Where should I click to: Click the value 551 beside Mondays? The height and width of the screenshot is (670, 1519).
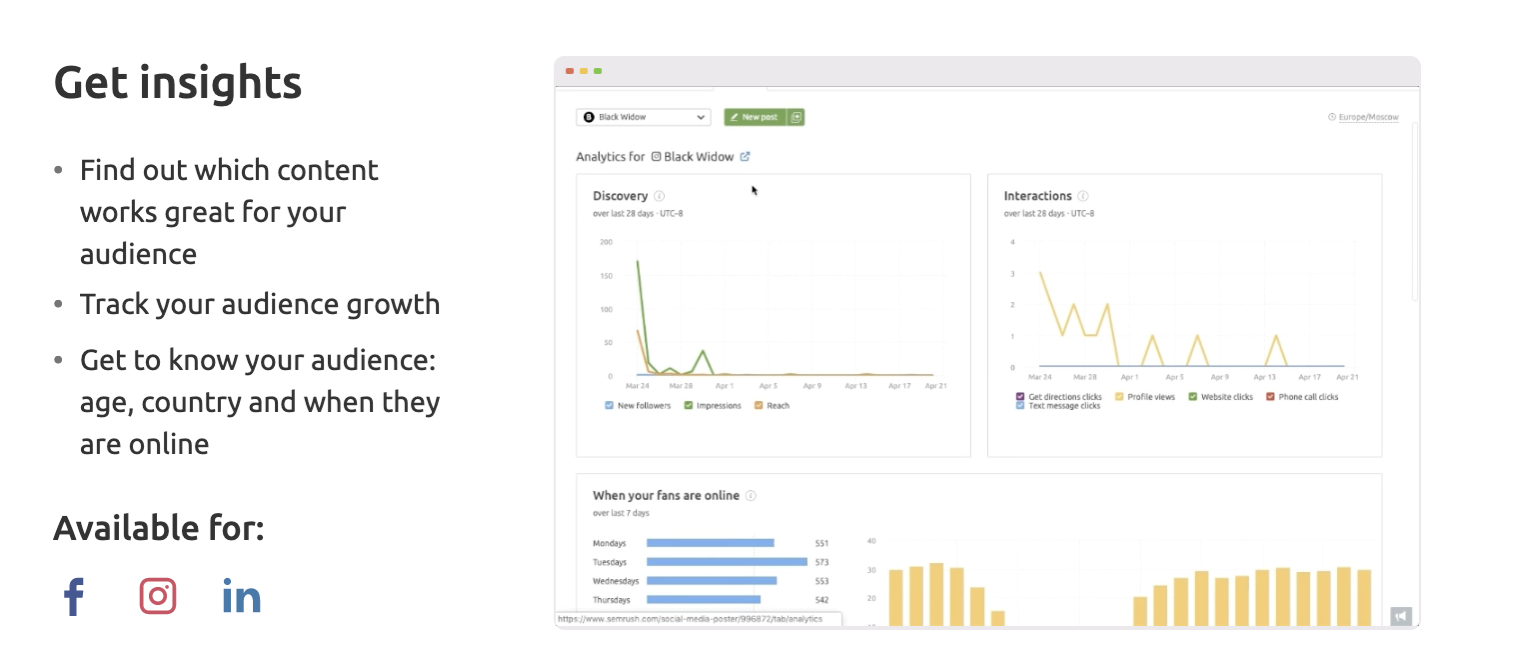tap(822, 543)
